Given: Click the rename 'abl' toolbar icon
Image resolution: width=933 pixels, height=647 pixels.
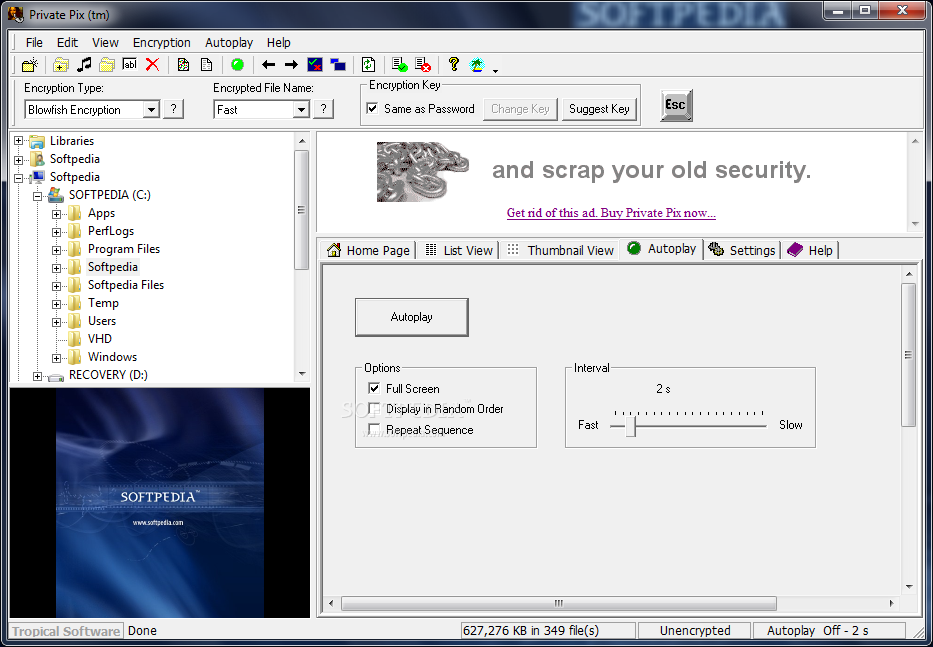Looking at the screenshot, I should coord(130,65).
